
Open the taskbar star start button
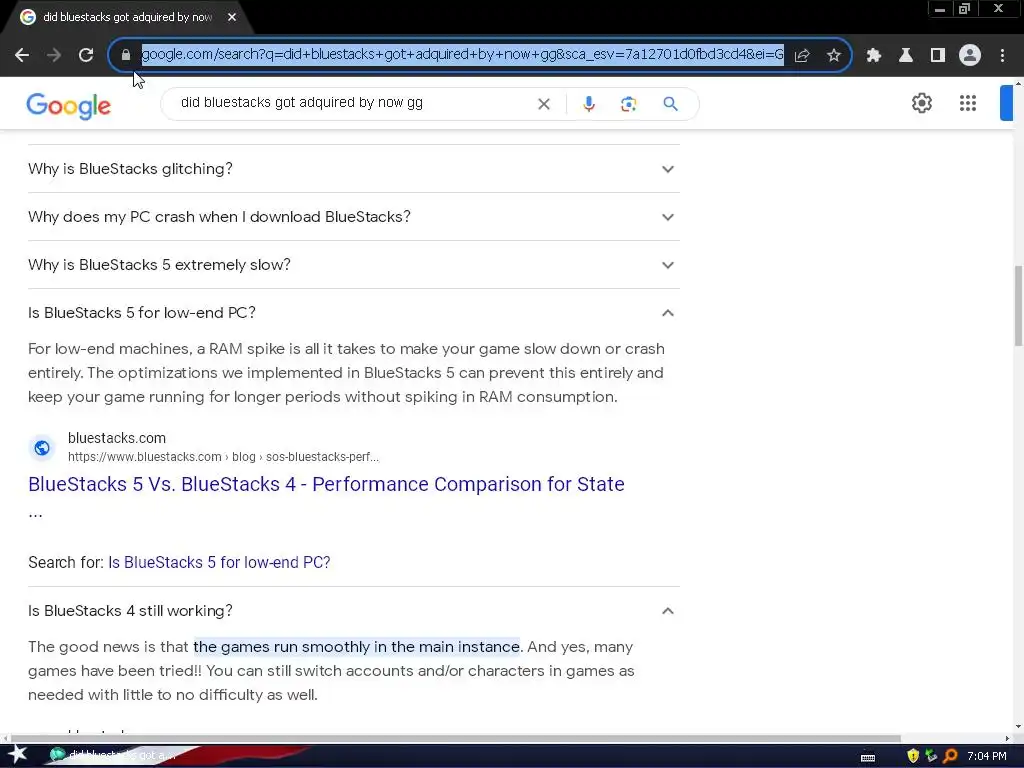(x=18, y=755)
